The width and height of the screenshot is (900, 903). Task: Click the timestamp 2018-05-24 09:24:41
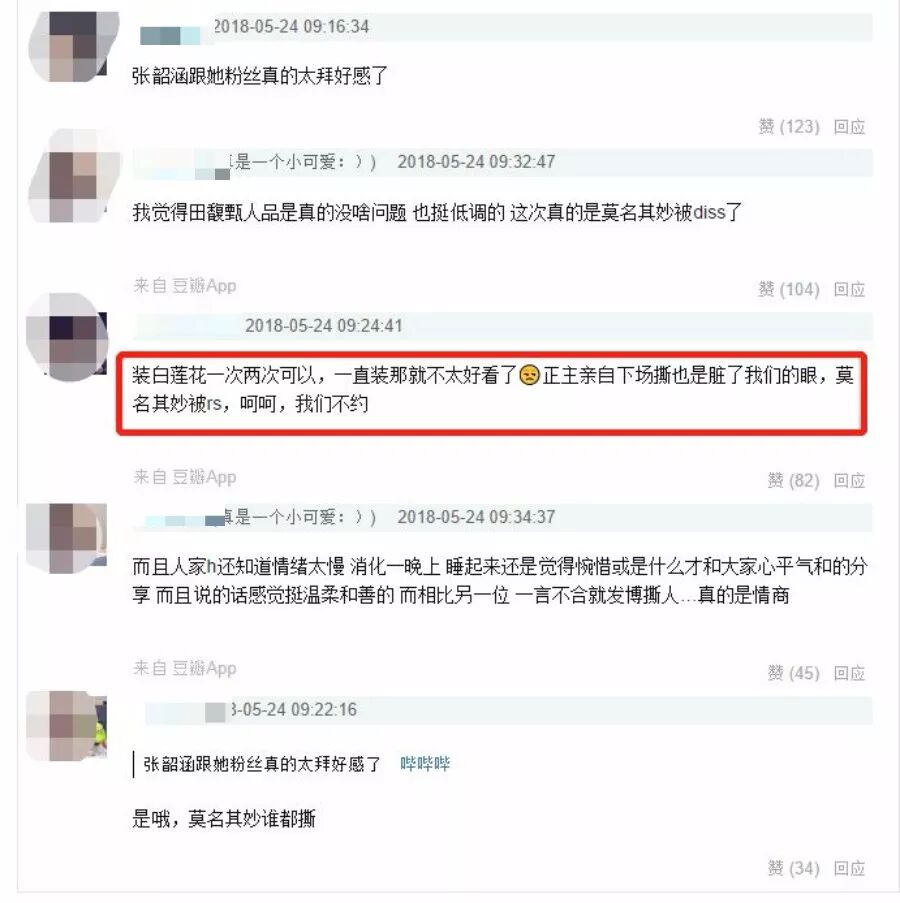[x=324, y=326]
